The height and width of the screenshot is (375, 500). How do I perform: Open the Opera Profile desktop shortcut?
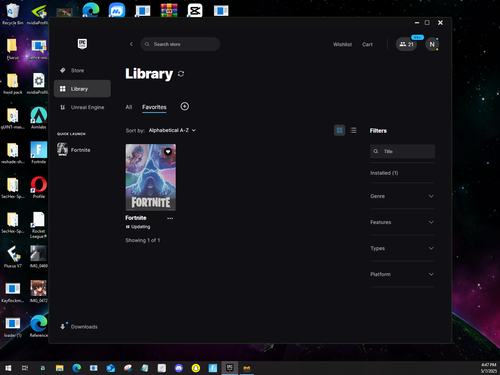[x=39, y=187]
